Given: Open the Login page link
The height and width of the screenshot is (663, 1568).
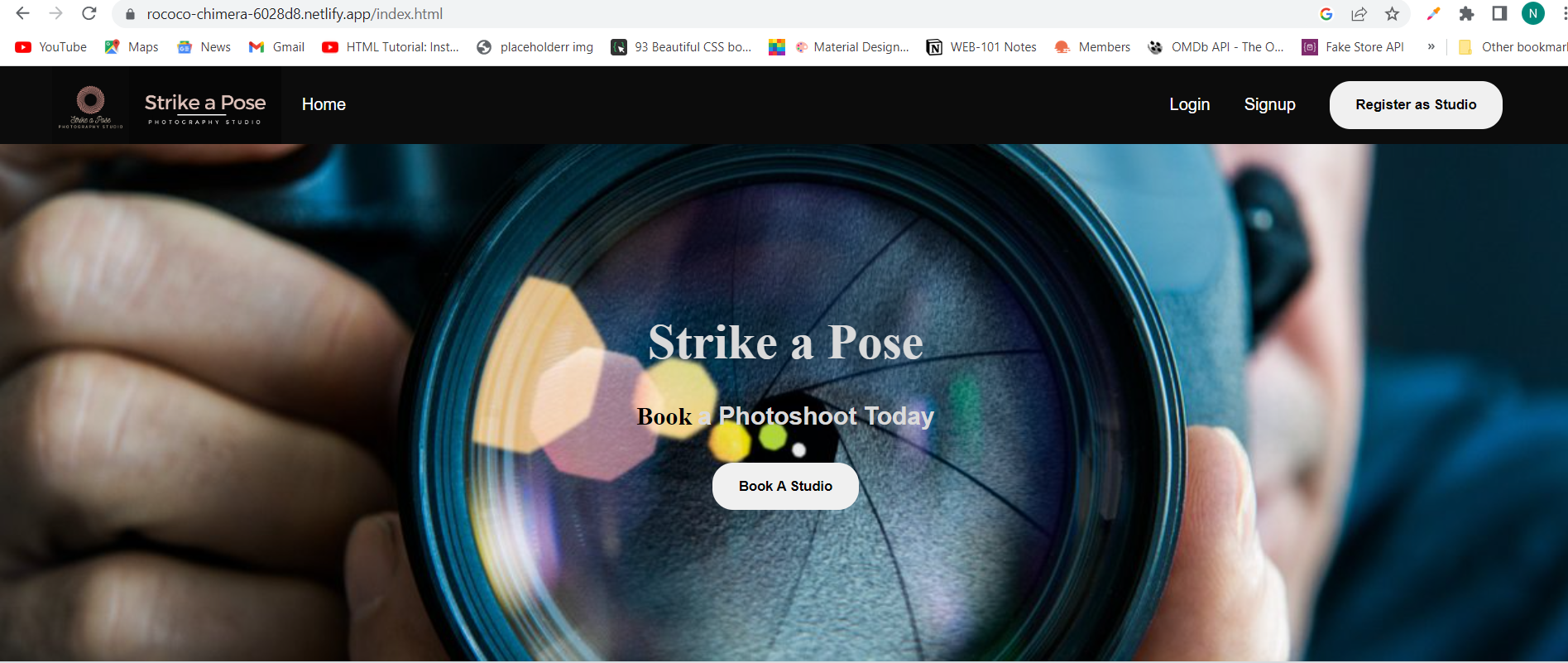Looking at the screenshot, I should [1190, 104].
